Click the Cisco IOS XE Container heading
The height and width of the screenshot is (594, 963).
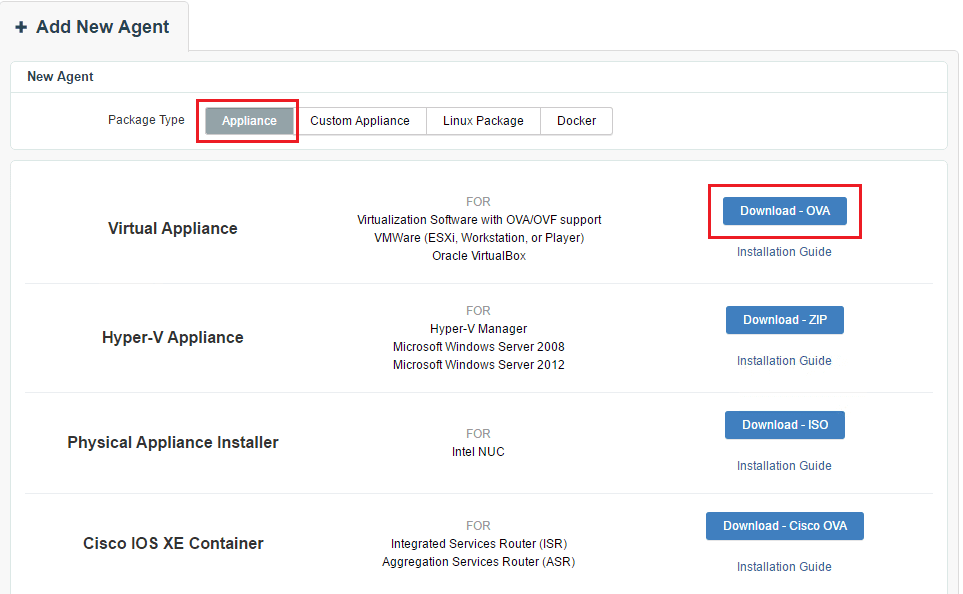point(173,543)
